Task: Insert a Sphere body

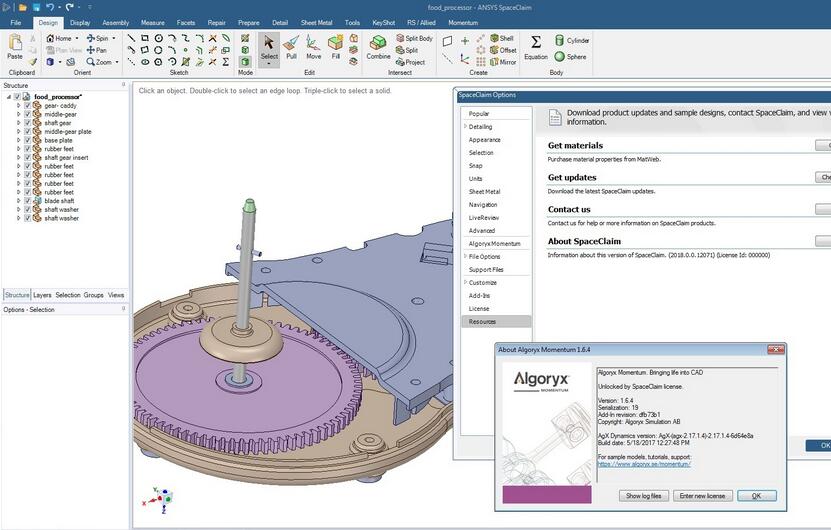Action: [x=570, y=56]
